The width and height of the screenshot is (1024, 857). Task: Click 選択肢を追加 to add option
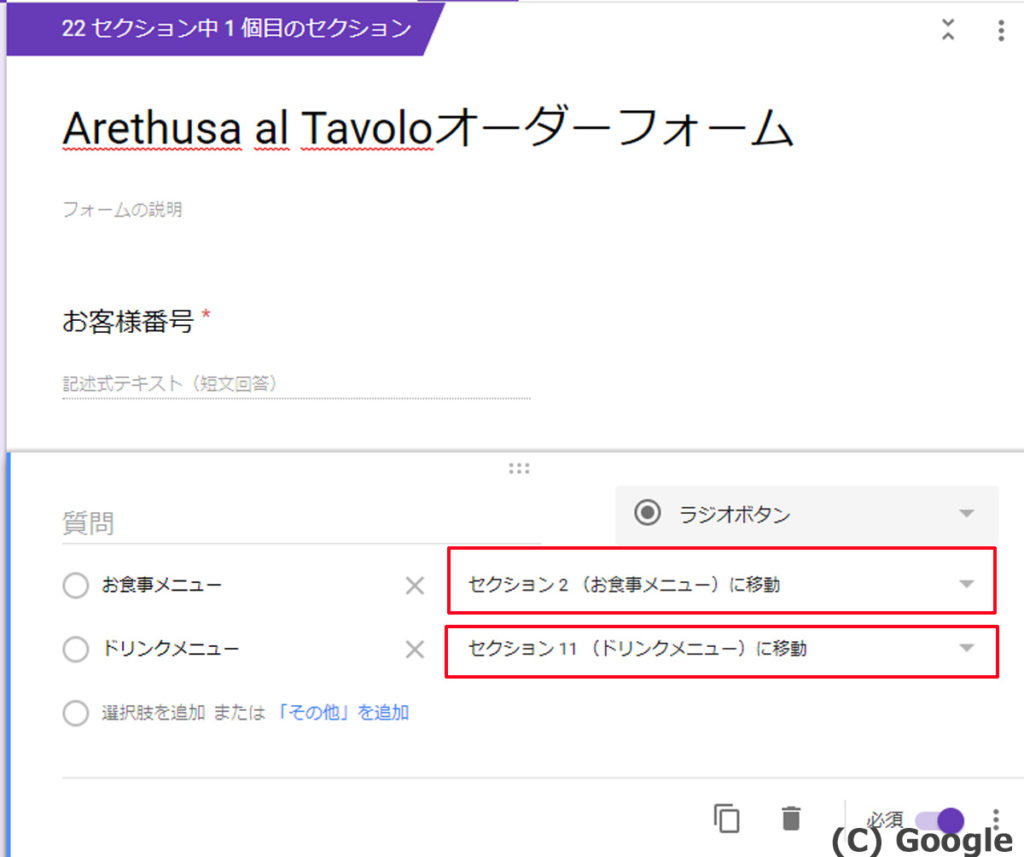pyautogui.click(x=153, y=712)
